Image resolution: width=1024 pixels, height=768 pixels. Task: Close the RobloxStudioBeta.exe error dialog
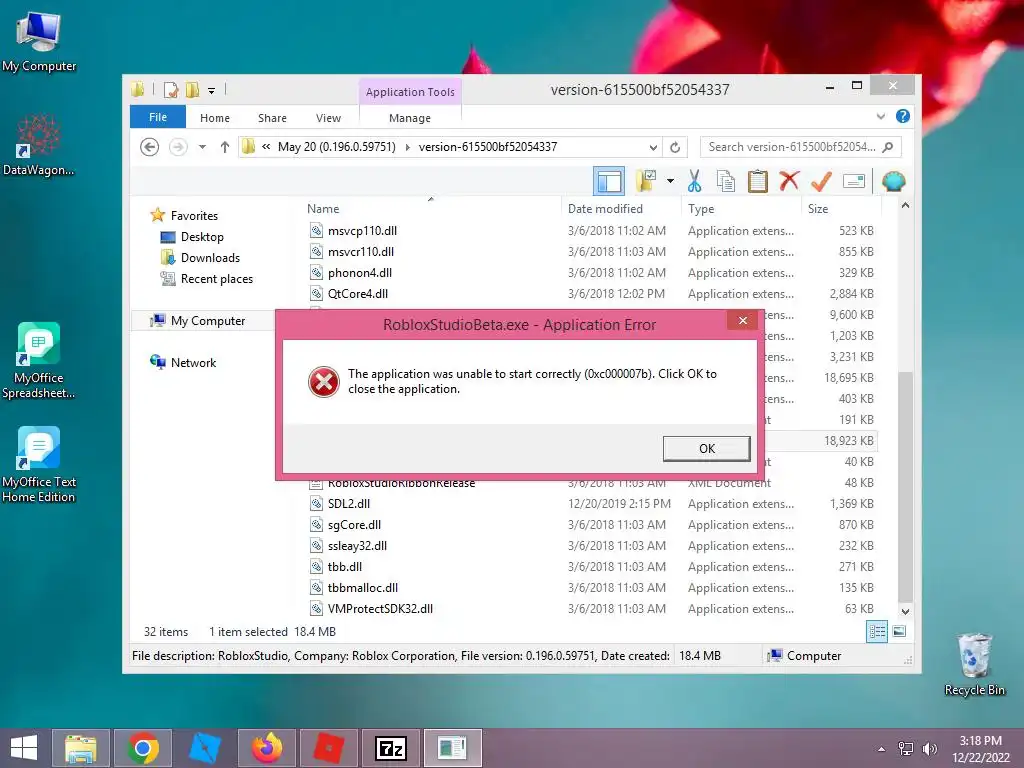point(743,320)
